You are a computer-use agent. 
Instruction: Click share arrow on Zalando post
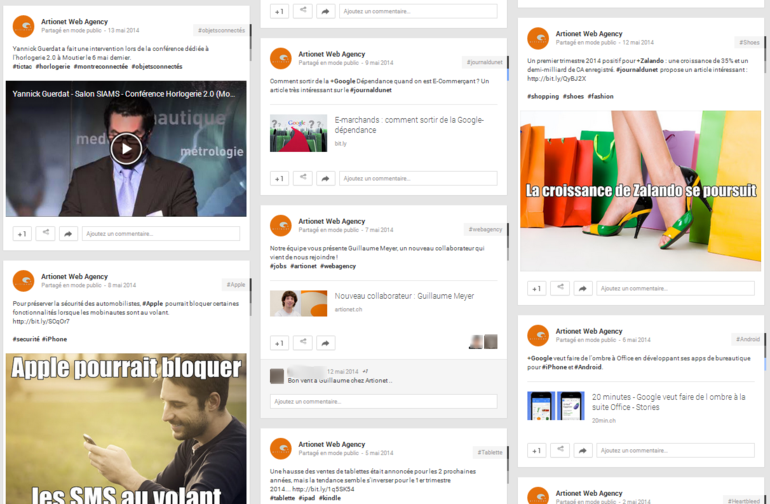[x=583, y=288]
